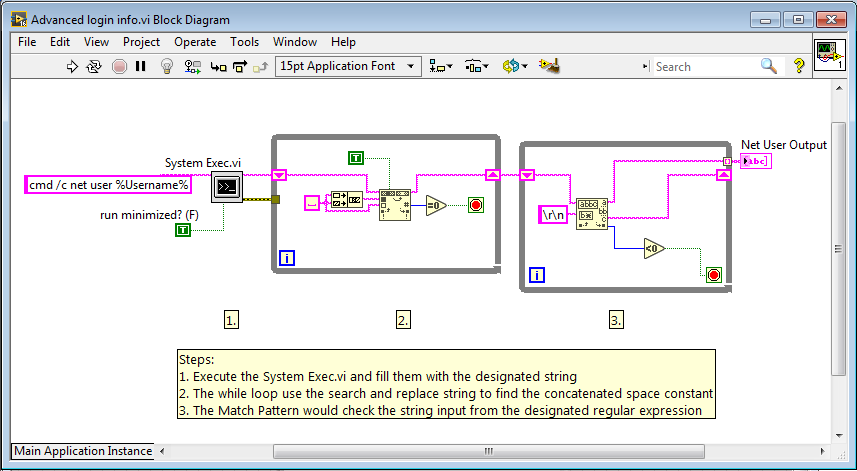Toggle Retain Wire Values button
Image resolution: width=857 pixels, height=471 pixels.
(193, 67)
